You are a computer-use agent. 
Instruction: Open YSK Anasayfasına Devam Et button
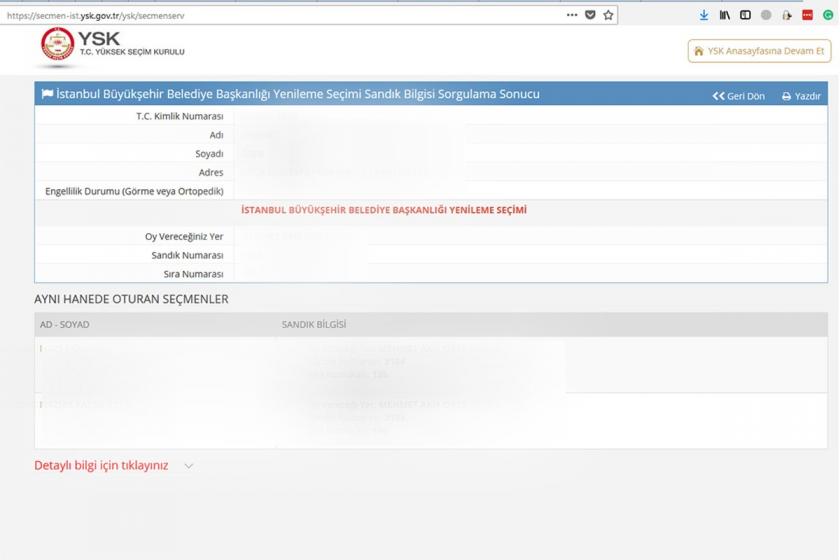759,51
